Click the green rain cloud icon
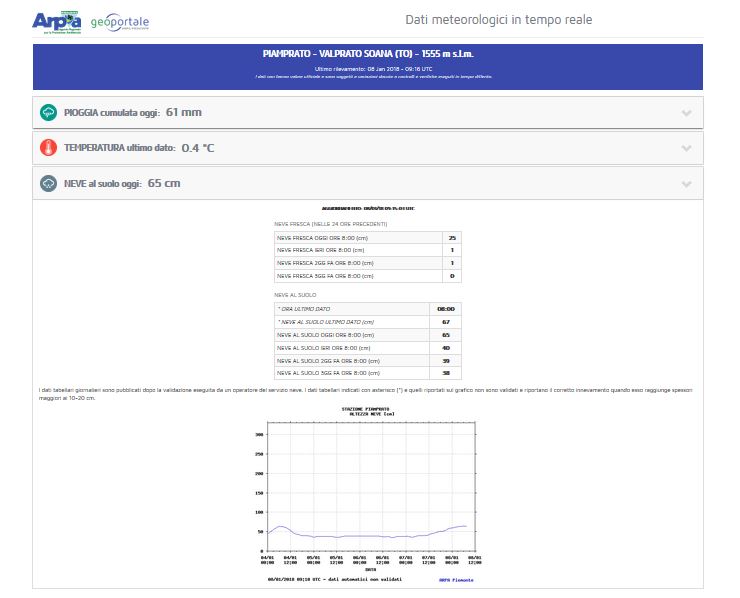The width and height of the screenshot is (740, 598). (48, 112)
